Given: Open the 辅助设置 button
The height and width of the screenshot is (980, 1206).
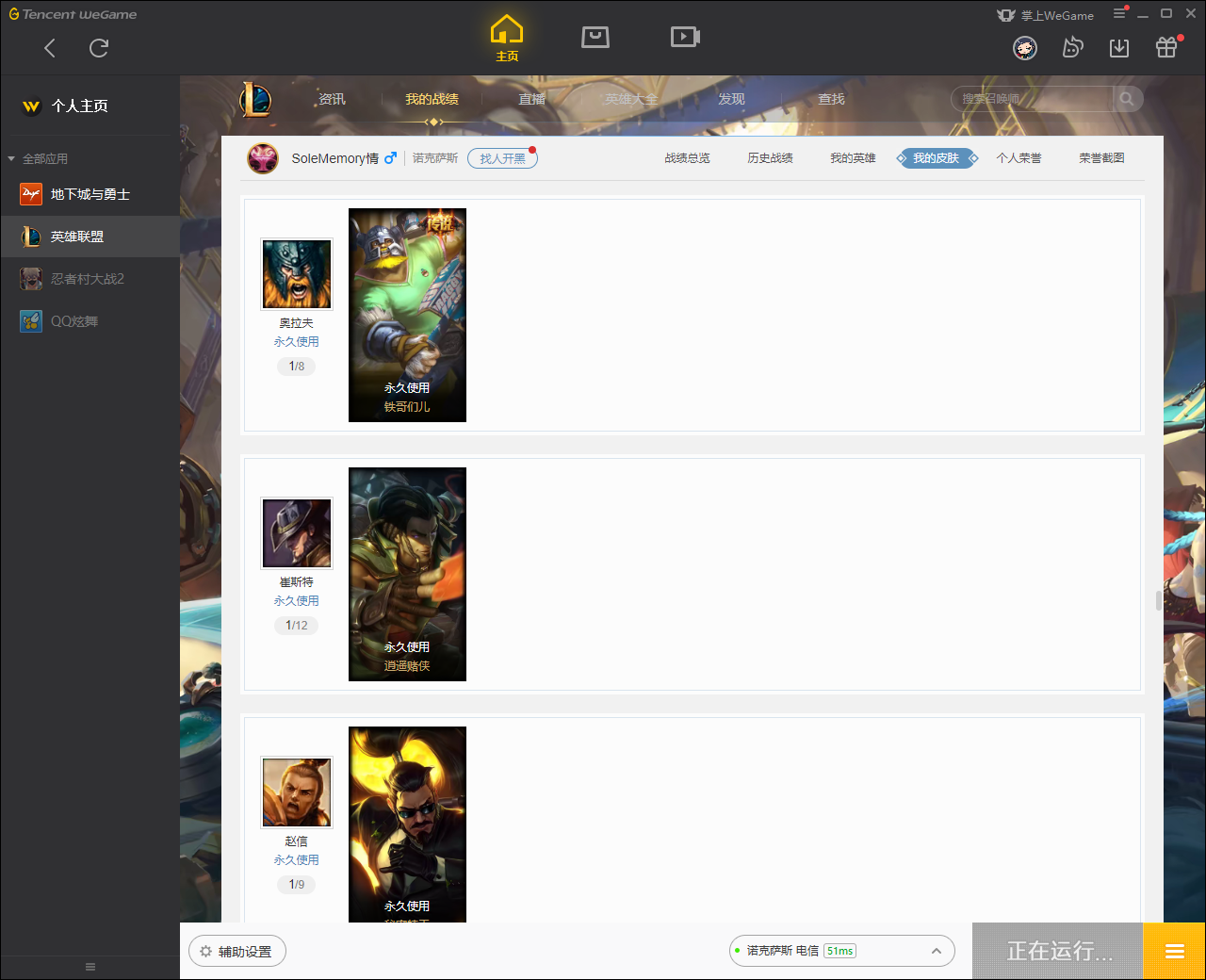Looking at the screenshot, I should pos(237,951).
